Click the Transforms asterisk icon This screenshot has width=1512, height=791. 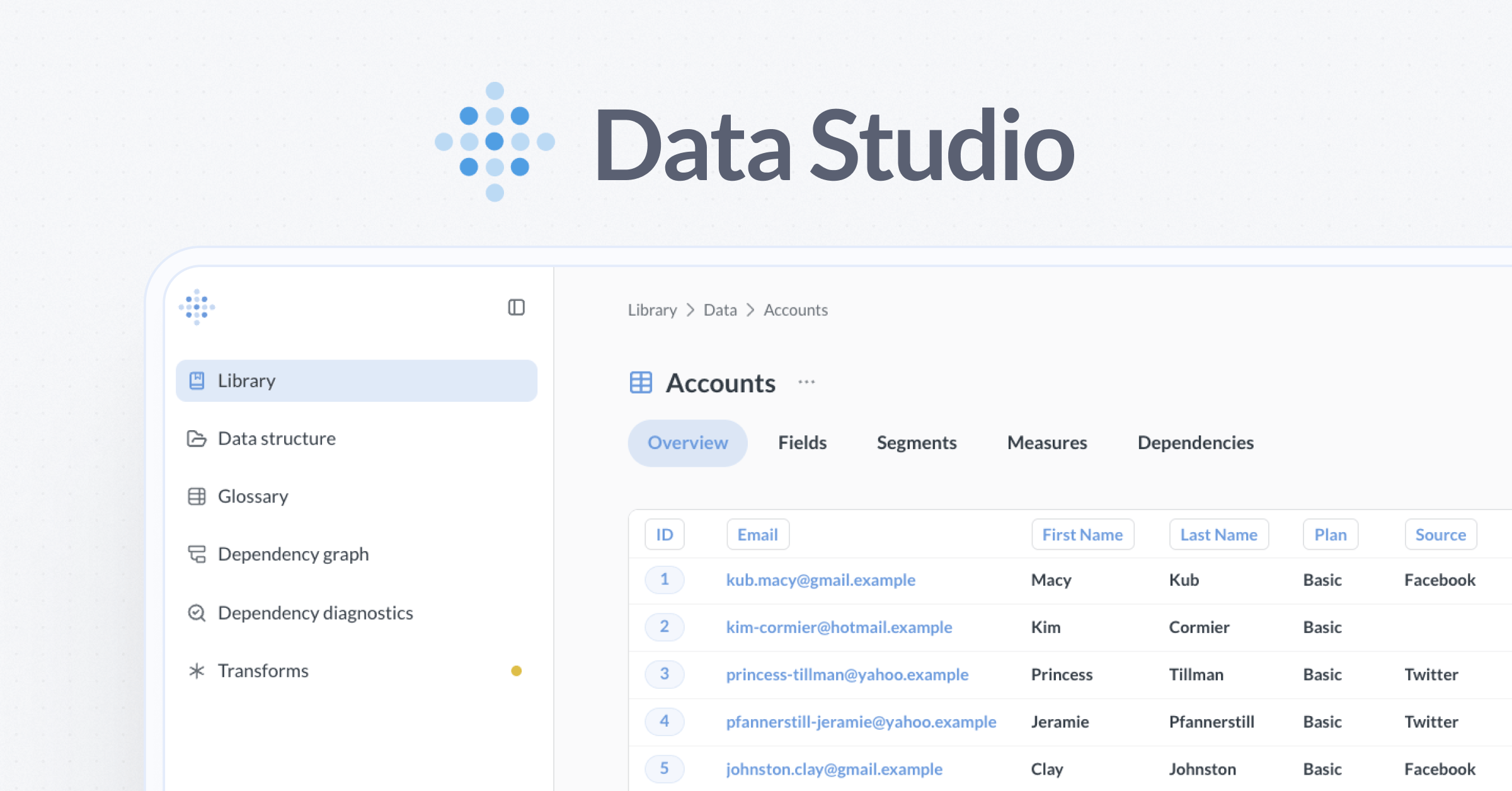[x=197, y=671]
